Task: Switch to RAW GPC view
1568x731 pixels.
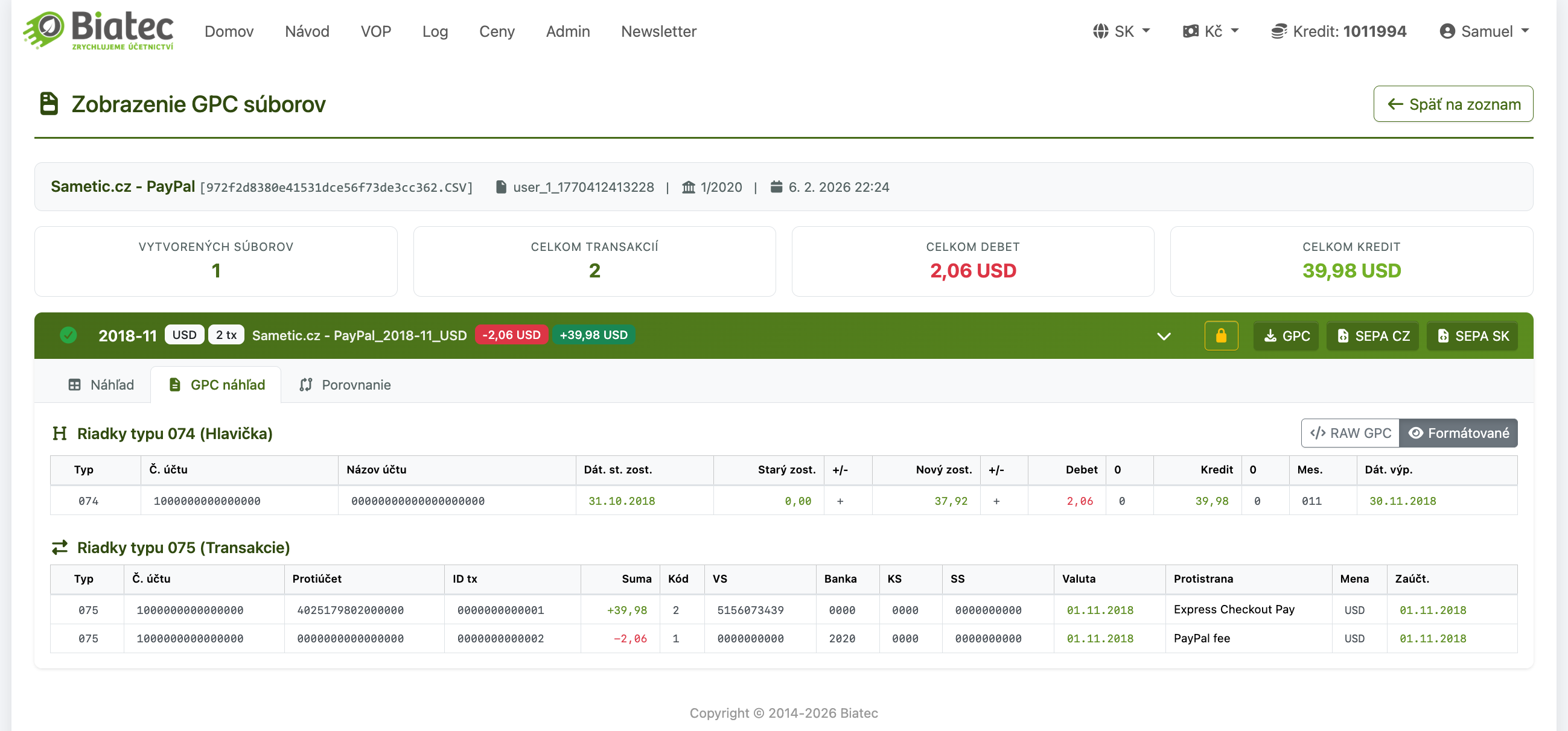Action: click(1350, 433)
